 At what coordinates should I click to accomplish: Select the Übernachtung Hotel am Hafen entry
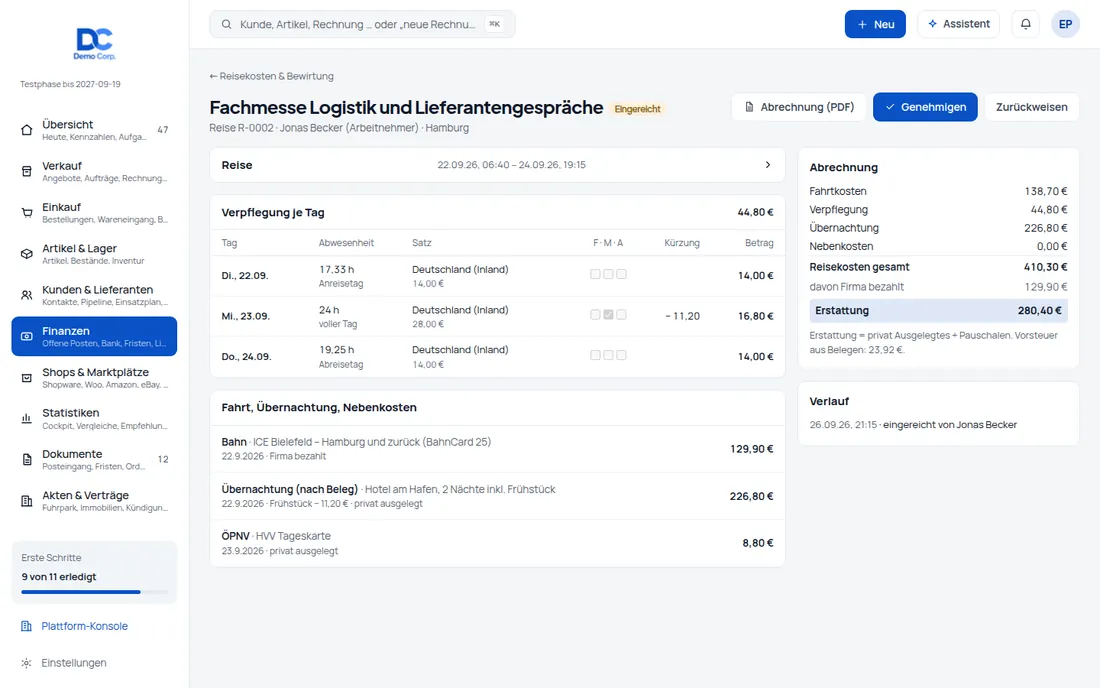click(x=497, y=496)
